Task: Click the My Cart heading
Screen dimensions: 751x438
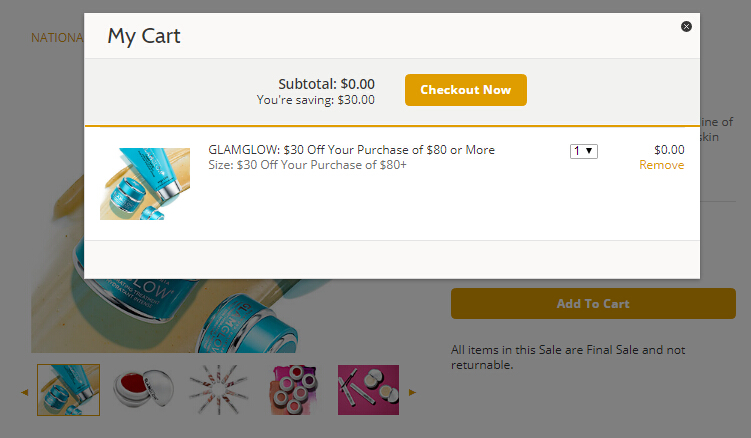Action: pyautogui.click(x=144, y=36)
